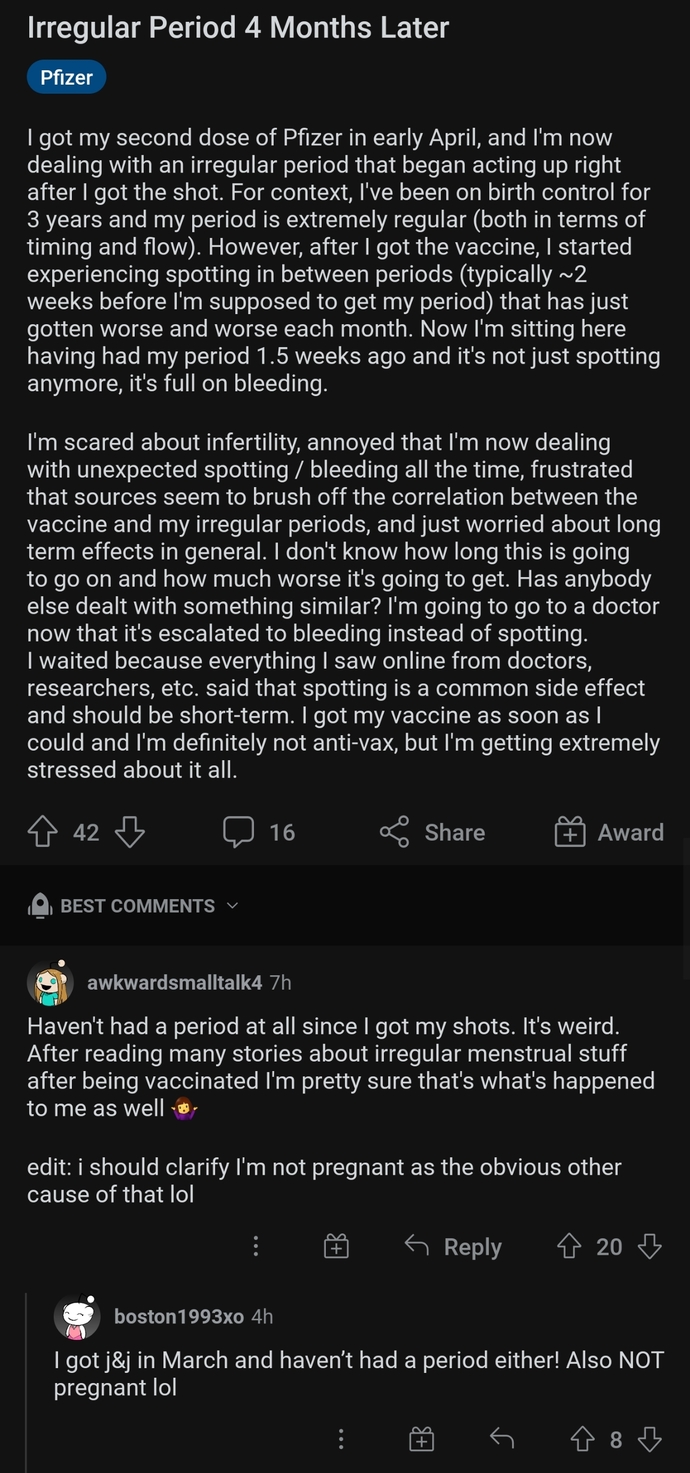Give an Award to the post
Screen dimensions: 690x1473
pyautogui.click(x=570, y=832)
